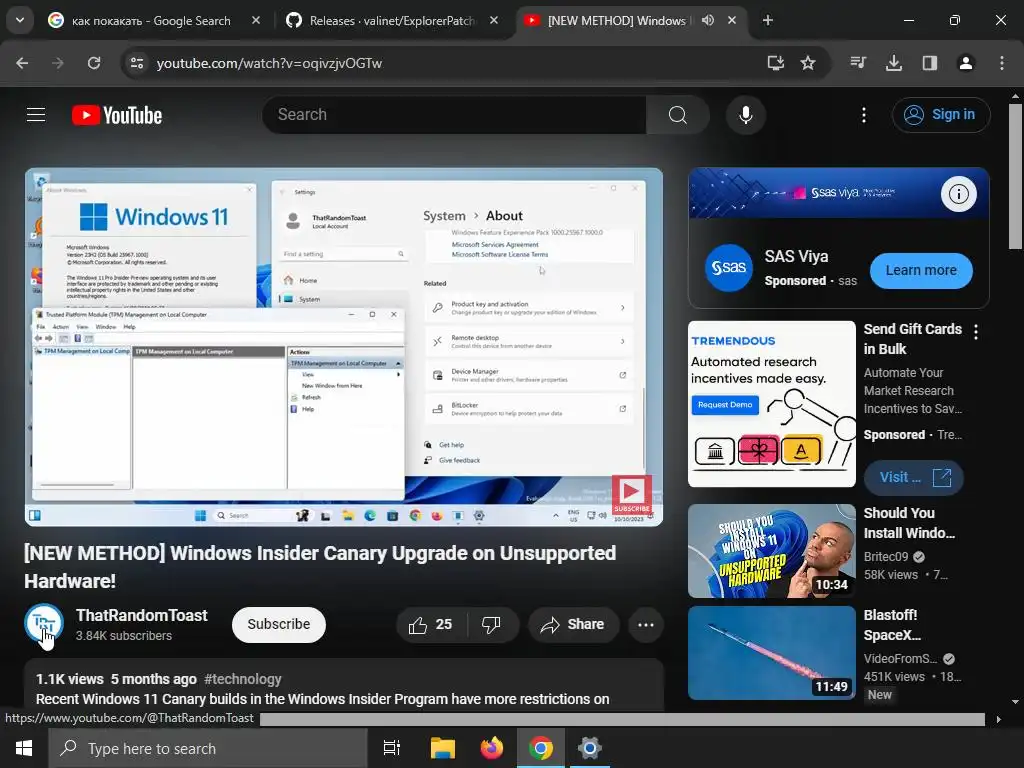The height and width of the screenshot is (768, 1024).
Task: Like the video with thumbs-up
Action: point(432,625)
